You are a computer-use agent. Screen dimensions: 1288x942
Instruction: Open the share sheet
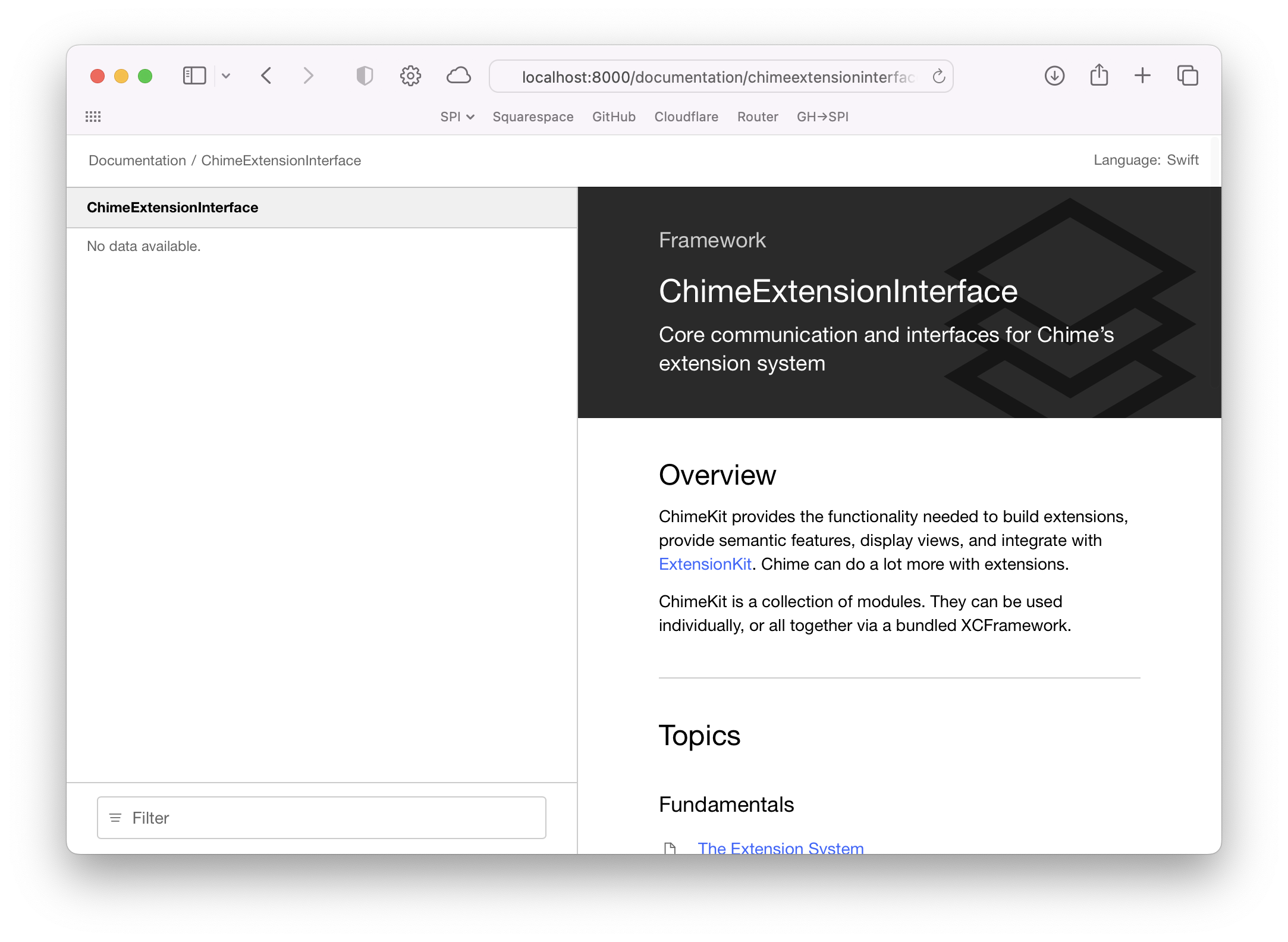point(1098,76)
